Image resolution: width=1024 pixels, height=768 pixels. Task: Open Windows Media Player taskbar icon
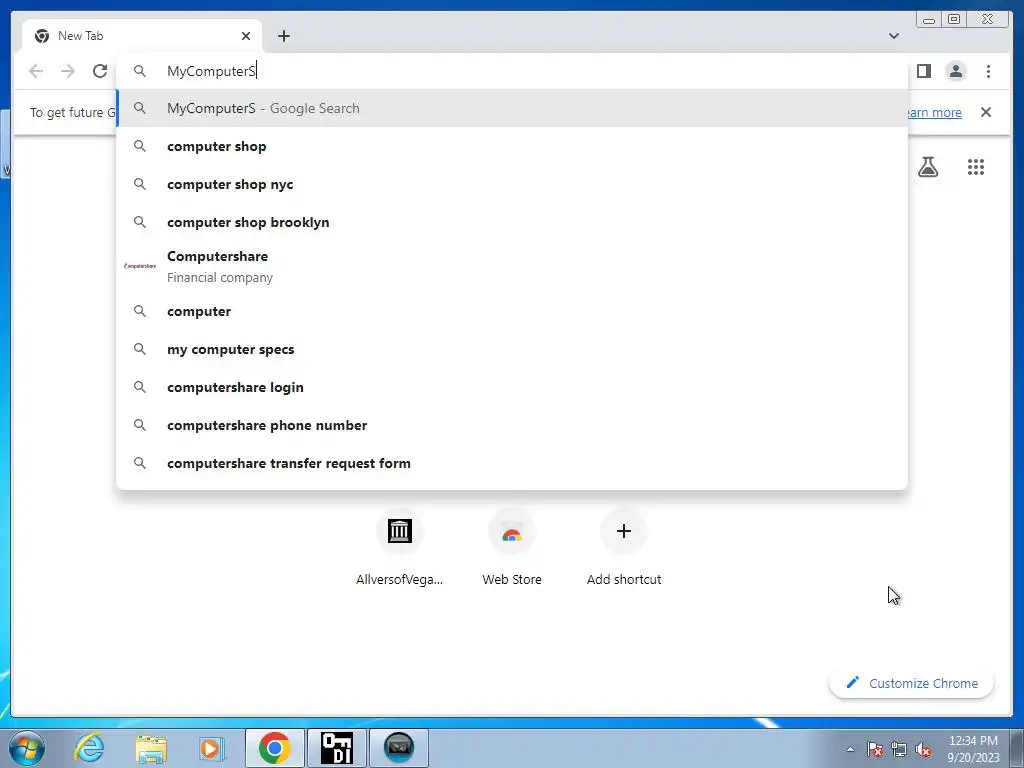[212, 748]
